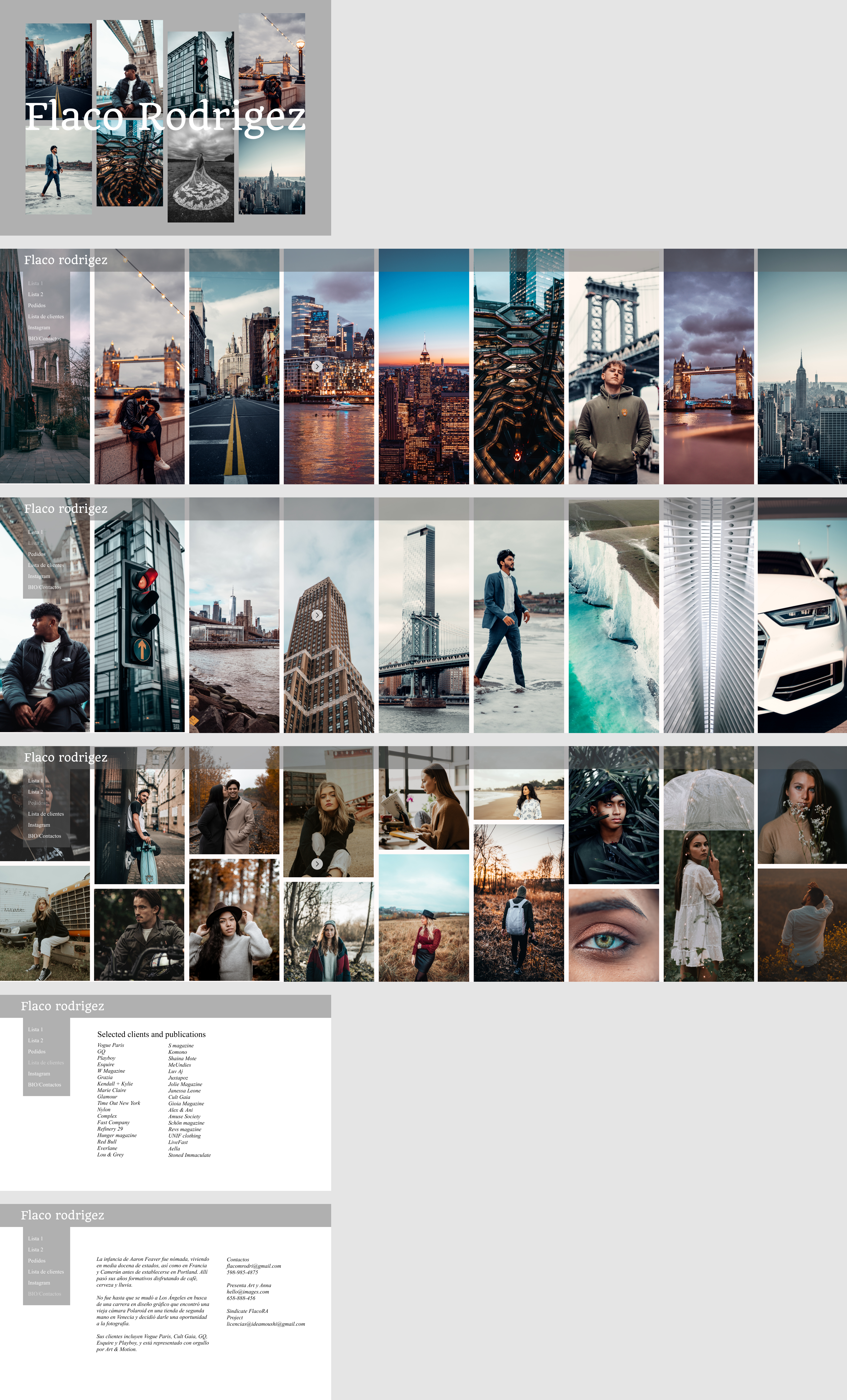Image resolution: width=847 pixels, height=1400 pixels.
Task: Click Red Bull in the clients list
Action: click(x=107, y=1142)
